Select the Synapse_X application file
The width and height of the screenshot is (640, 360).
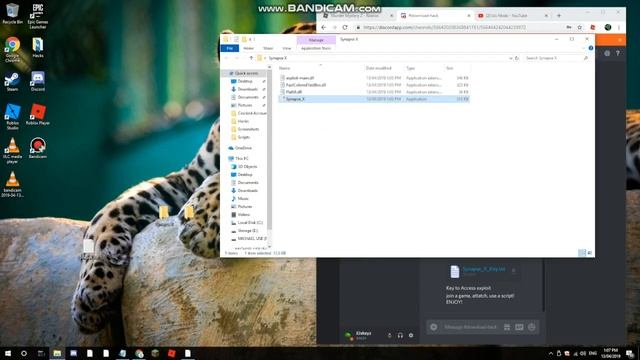point(374,99)
